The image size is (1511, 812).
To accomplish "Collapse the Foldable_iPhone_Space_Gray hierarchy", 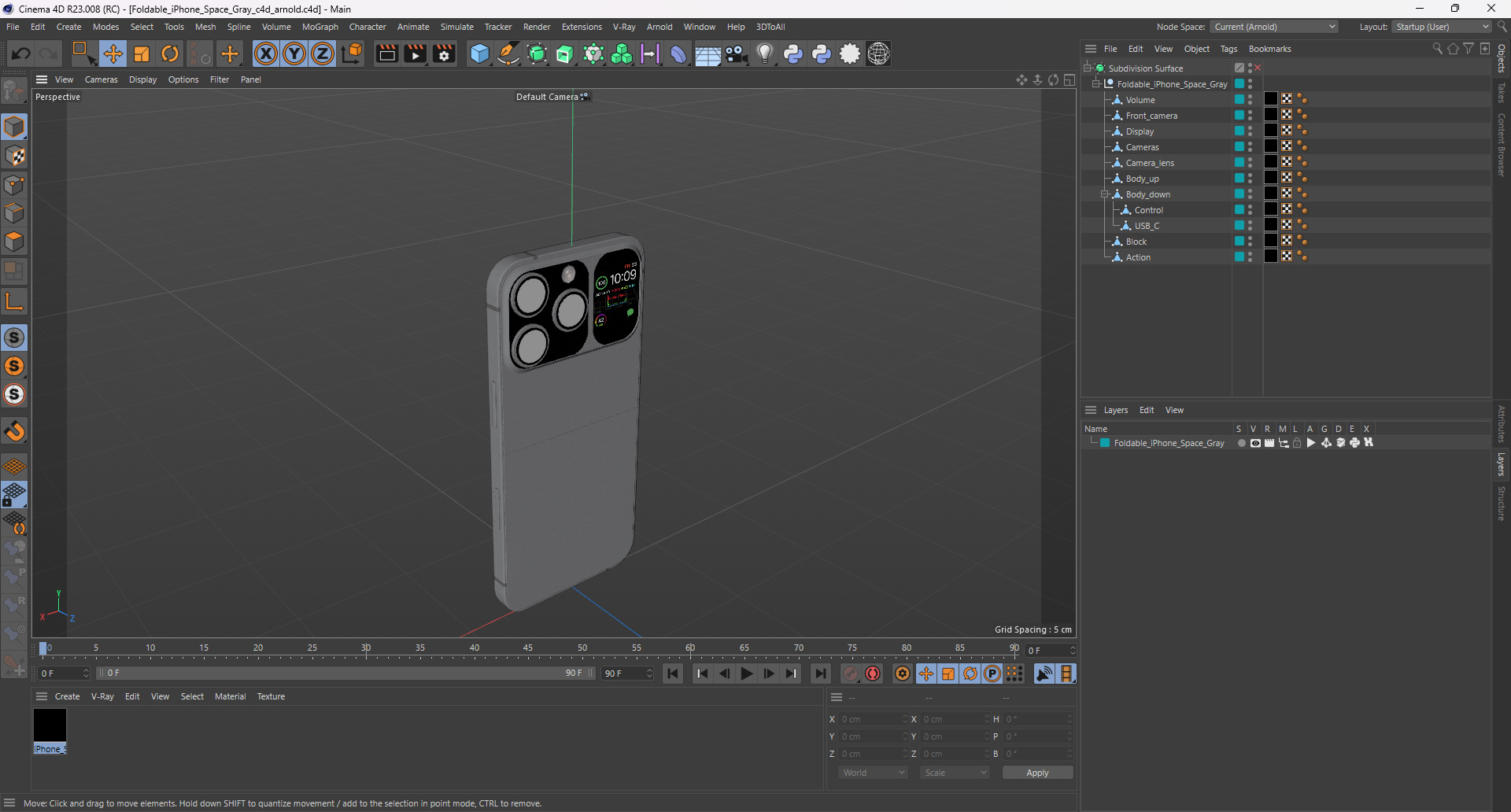I will (1096, 84).
